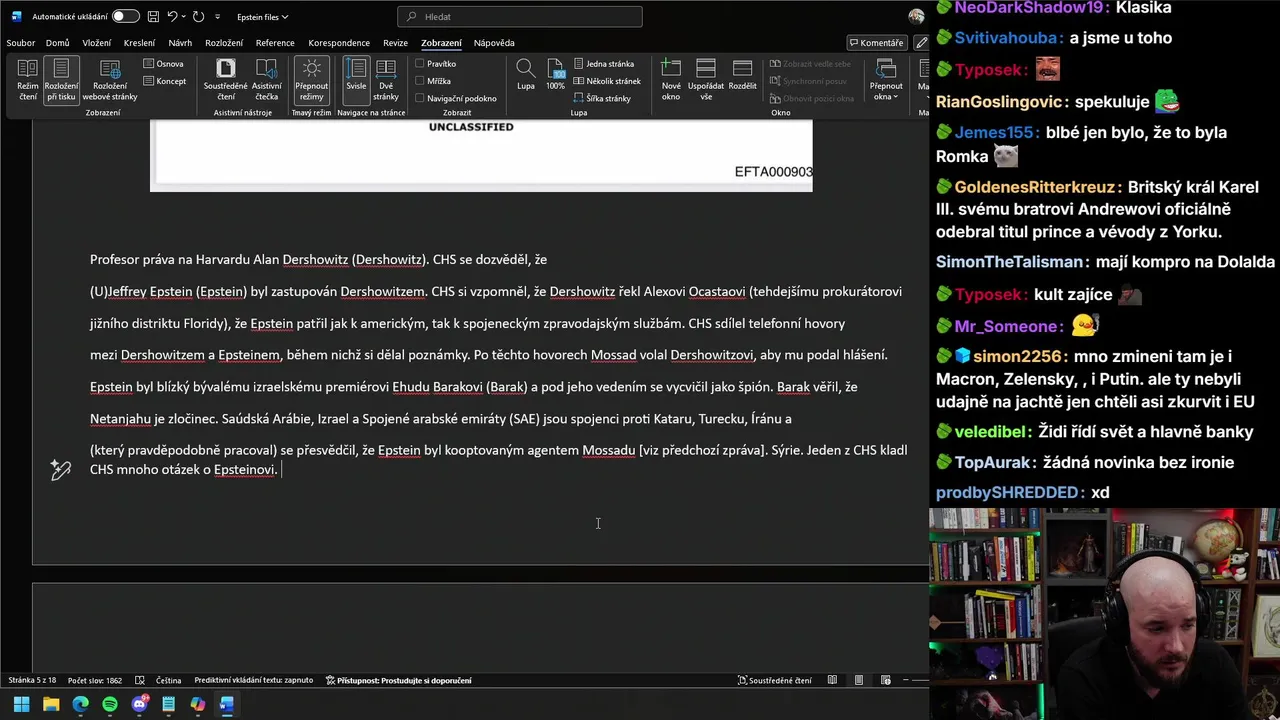This screenshot has width=1280, height=720.
Task: Open a Nové okno window
Action: click(671, 79)
